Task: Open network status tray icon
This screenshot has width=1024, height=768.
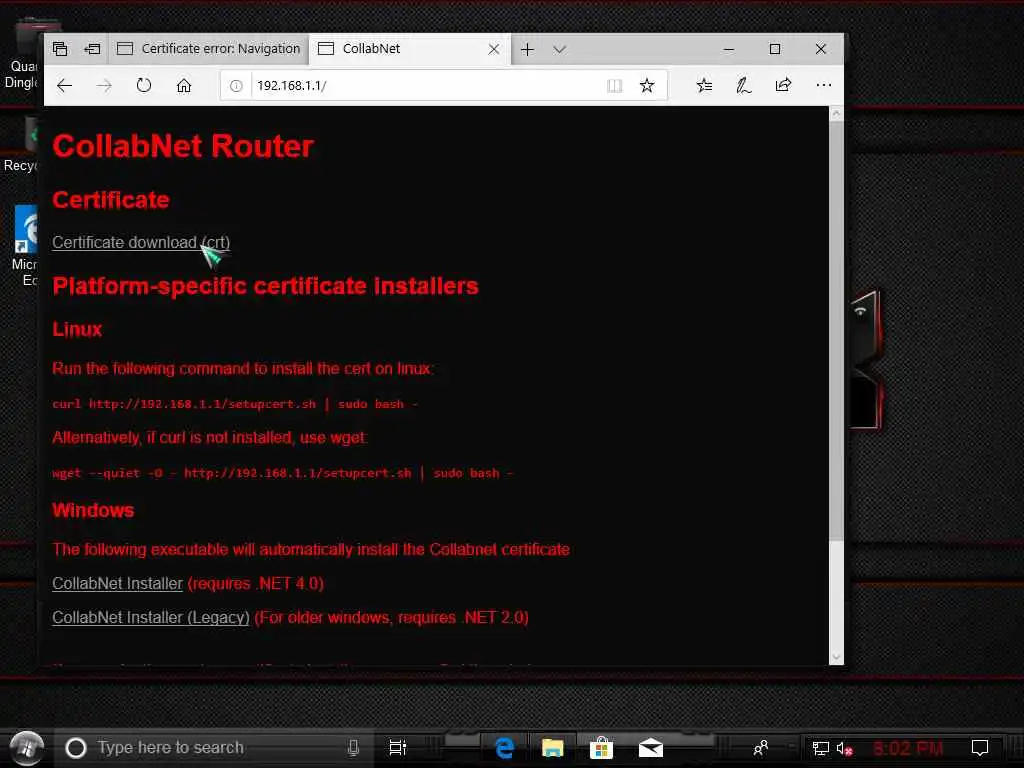Action: 820,748
